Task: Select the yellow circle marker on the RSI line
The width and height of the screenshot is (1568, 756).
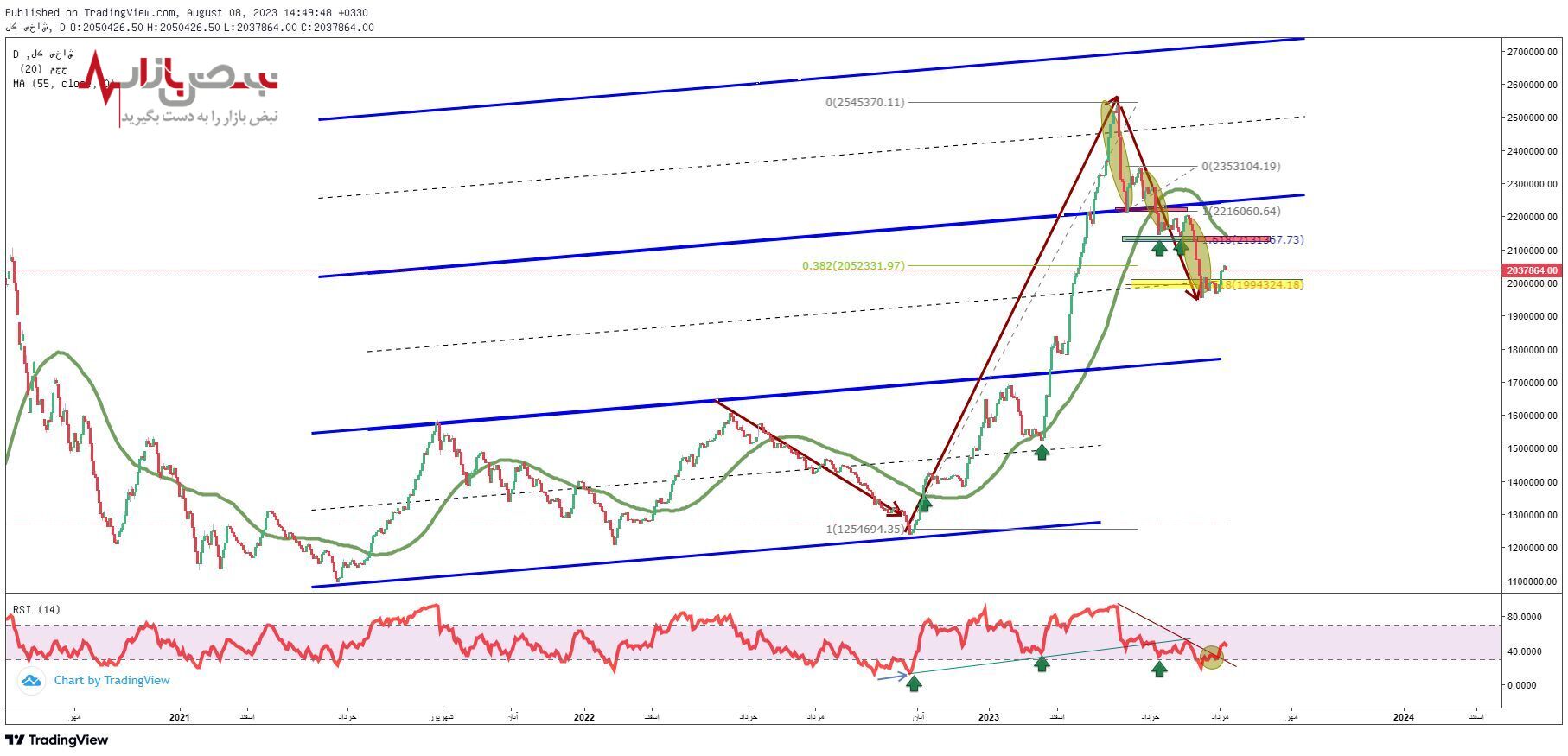Action: click(1213, 657)
